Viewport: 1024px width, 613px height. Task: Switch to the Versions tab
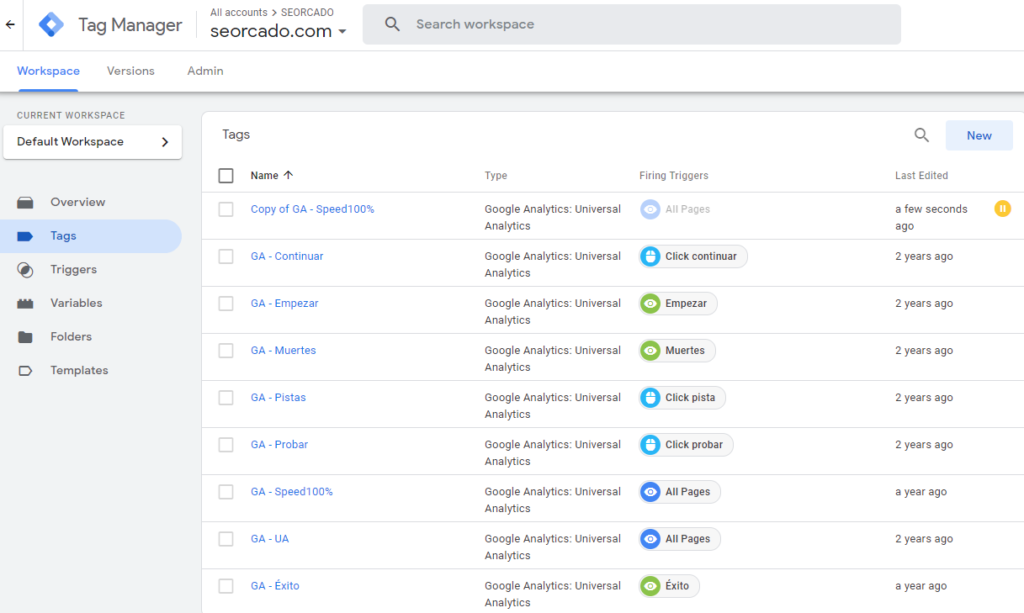pyautogui.click(x=131, y=71)
